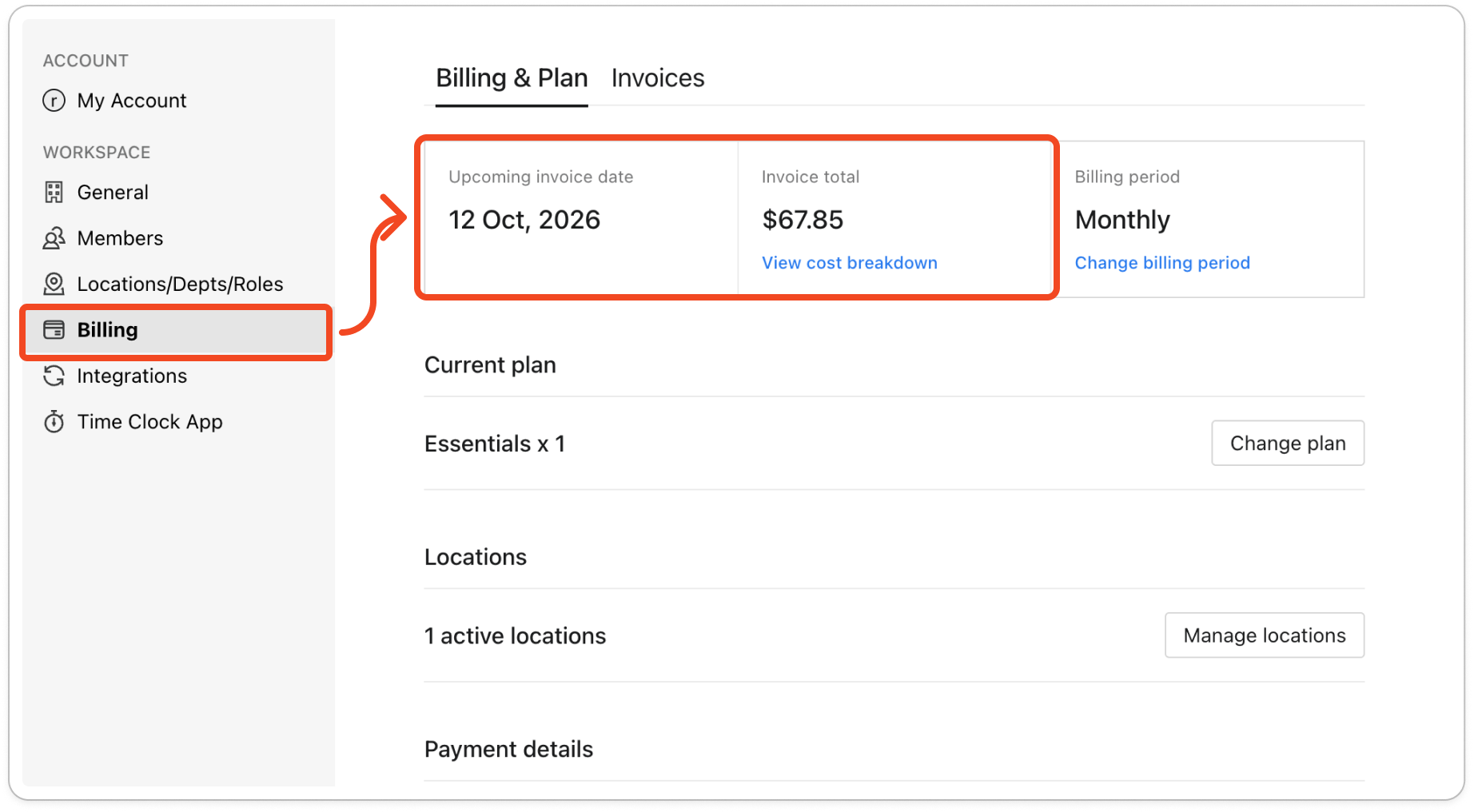Click the Billing period label

click(x=1127, y=177)
